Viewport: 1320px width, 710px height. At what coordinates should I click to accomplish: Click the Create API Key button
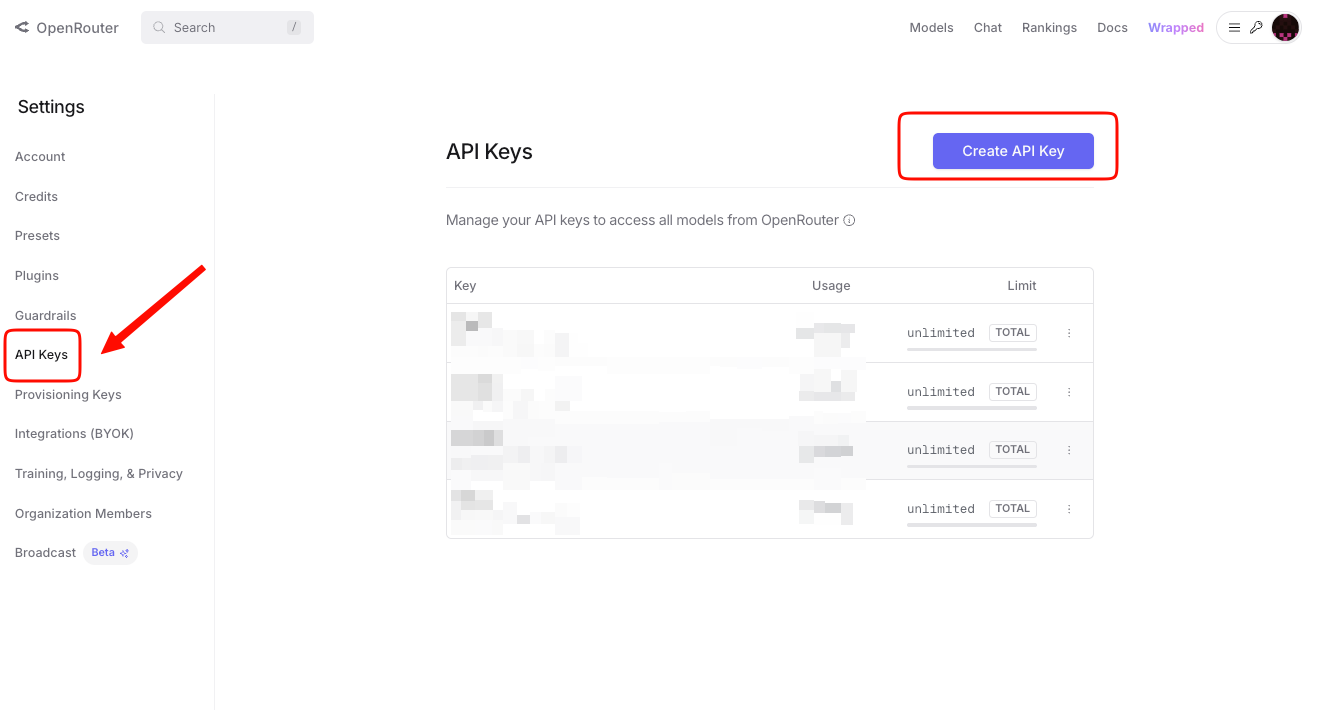click(x=1013, y=151)
